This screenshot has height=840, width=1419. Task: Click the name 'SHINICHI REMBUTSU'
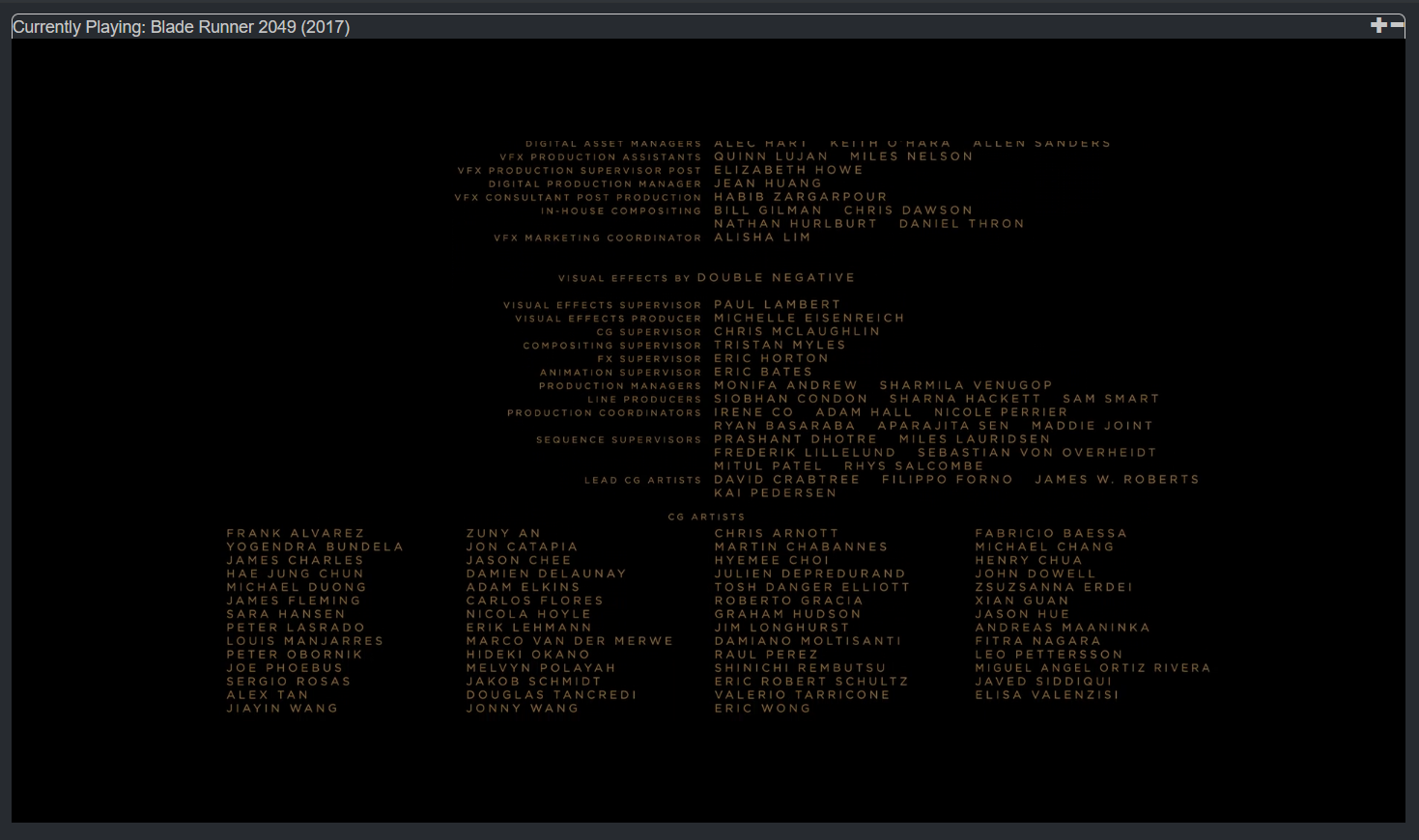coord(800,667)
